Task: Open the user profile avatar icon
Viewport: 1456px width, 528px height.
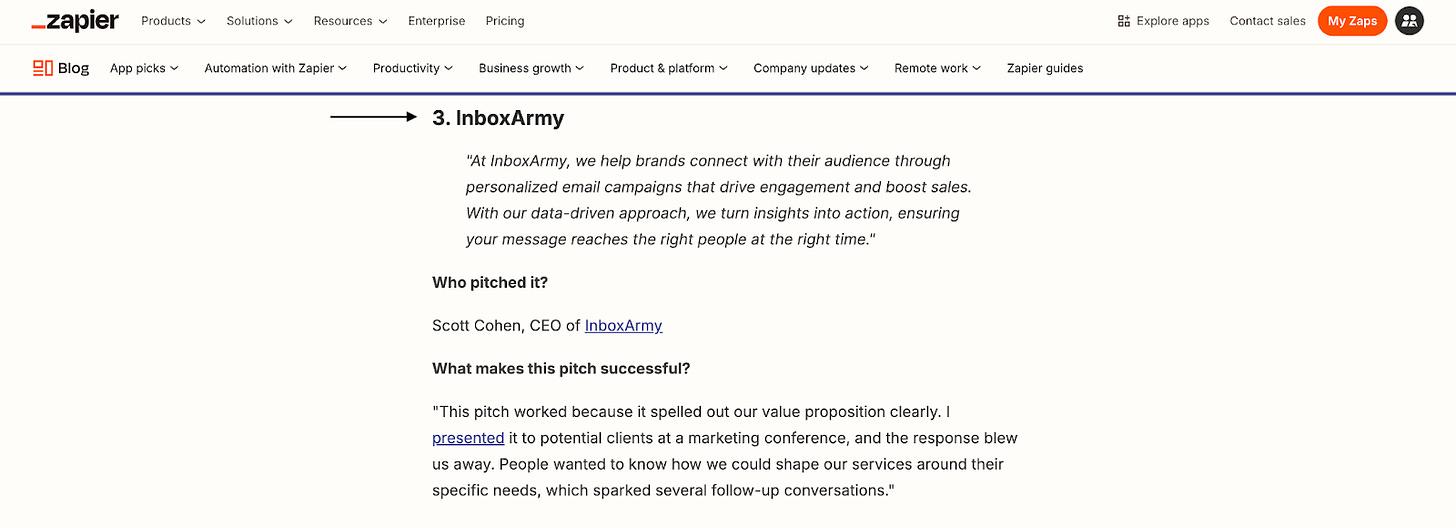Action: (x=1409, y=21)
